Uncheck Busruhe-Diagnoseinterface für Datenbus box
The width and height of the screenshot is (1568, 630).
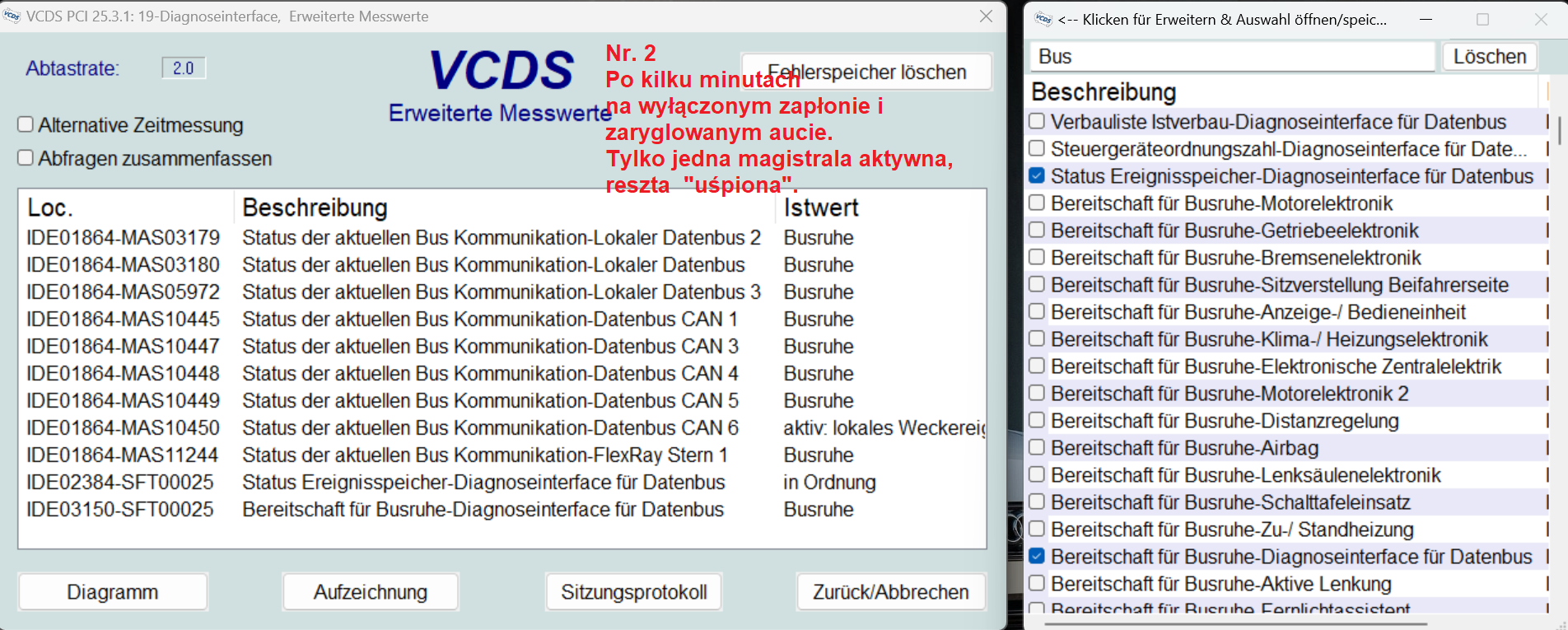[1037, 556]
